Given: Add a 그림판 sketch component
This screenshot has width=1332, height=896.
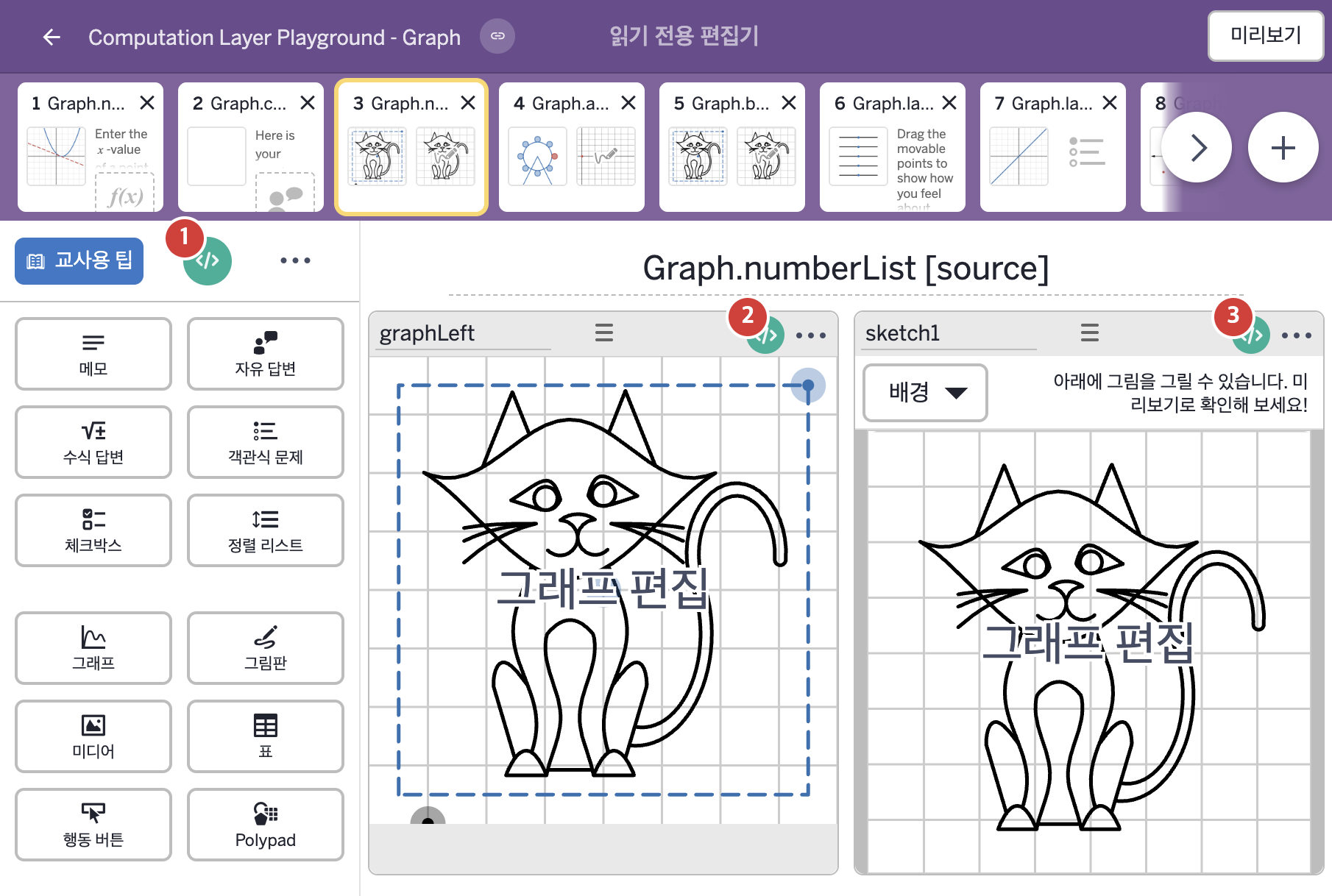Looking at the screenshot, I should [266, 648].
